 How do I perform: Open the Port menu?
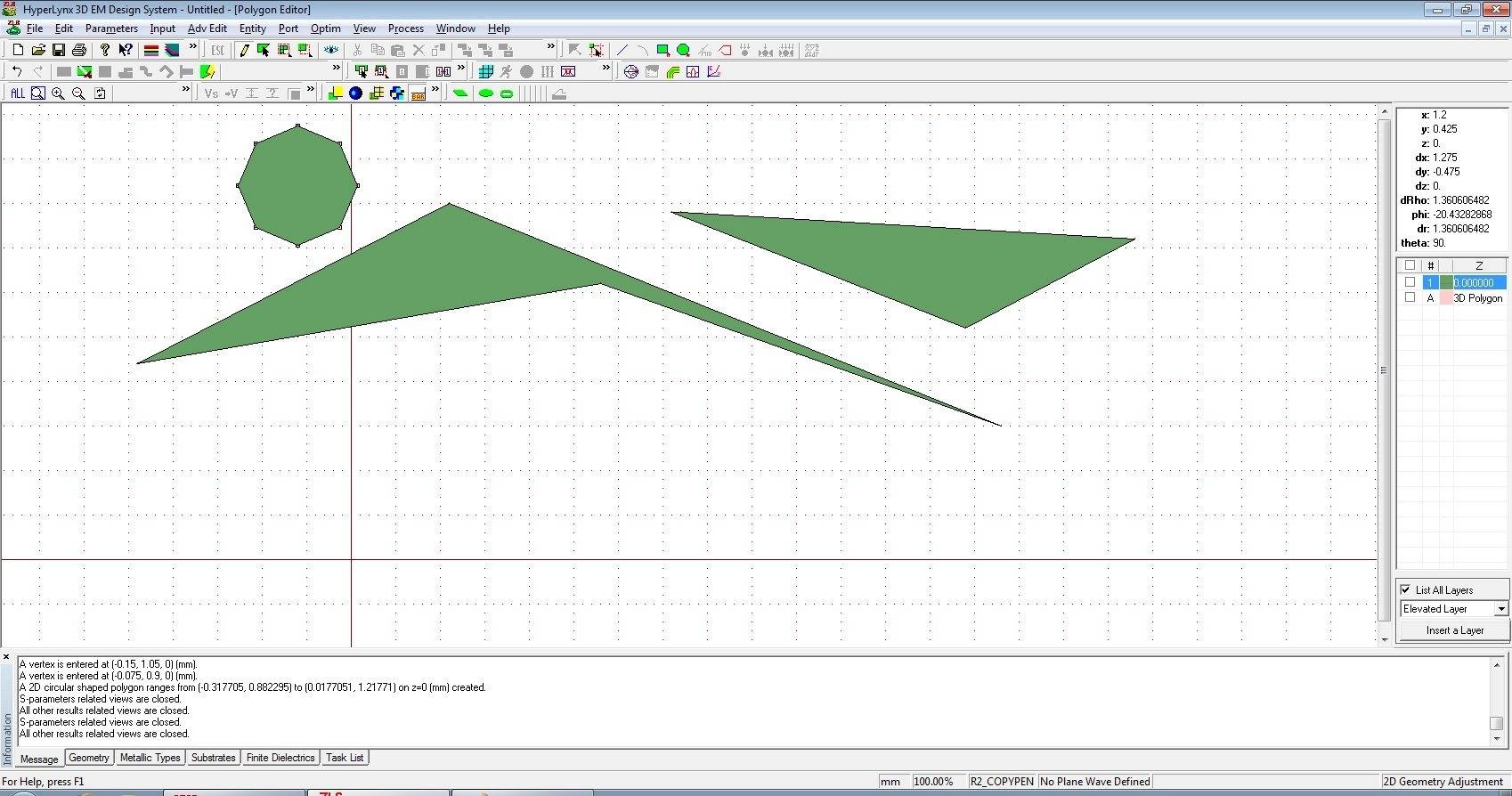(289, 28)
